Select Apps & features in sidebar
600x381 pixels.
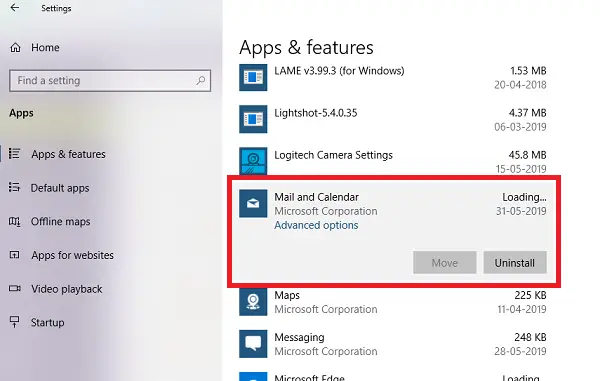tap(68, 154)
